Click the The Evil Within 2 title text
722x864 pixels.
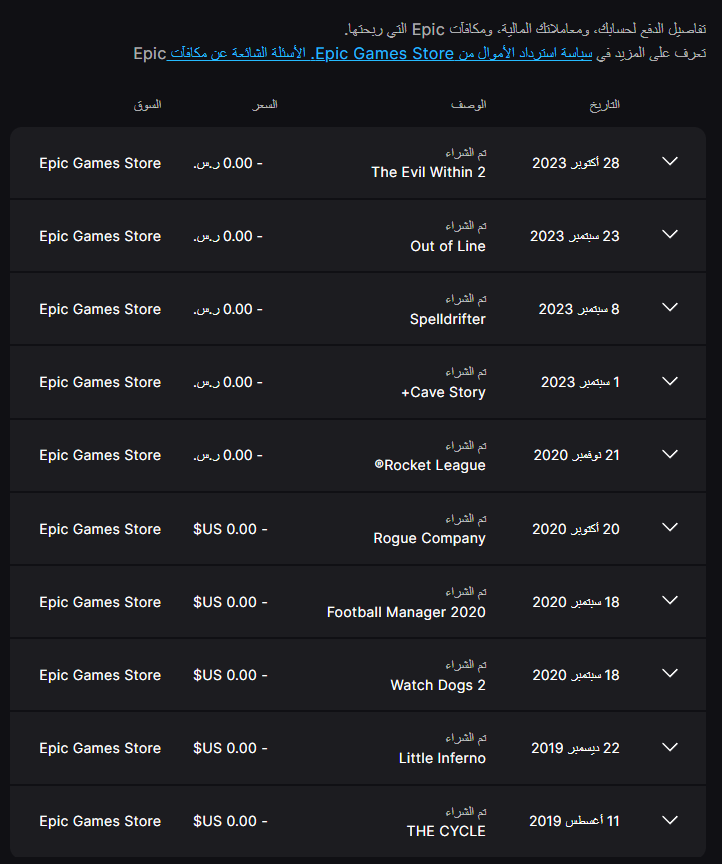coord(428,172)
